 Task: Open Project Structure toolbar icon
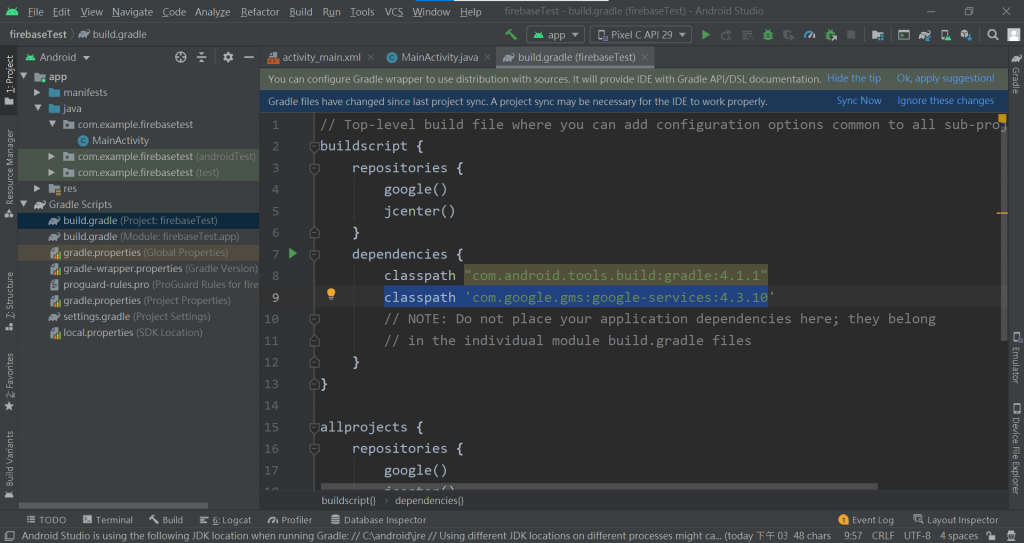(x=878, y=35)
